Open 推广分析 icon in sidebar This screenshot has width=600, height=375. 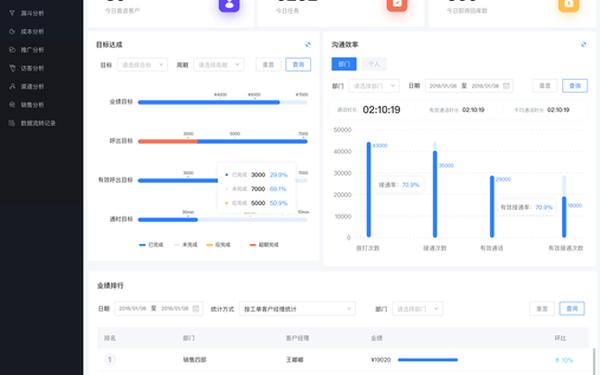point(12,50)
